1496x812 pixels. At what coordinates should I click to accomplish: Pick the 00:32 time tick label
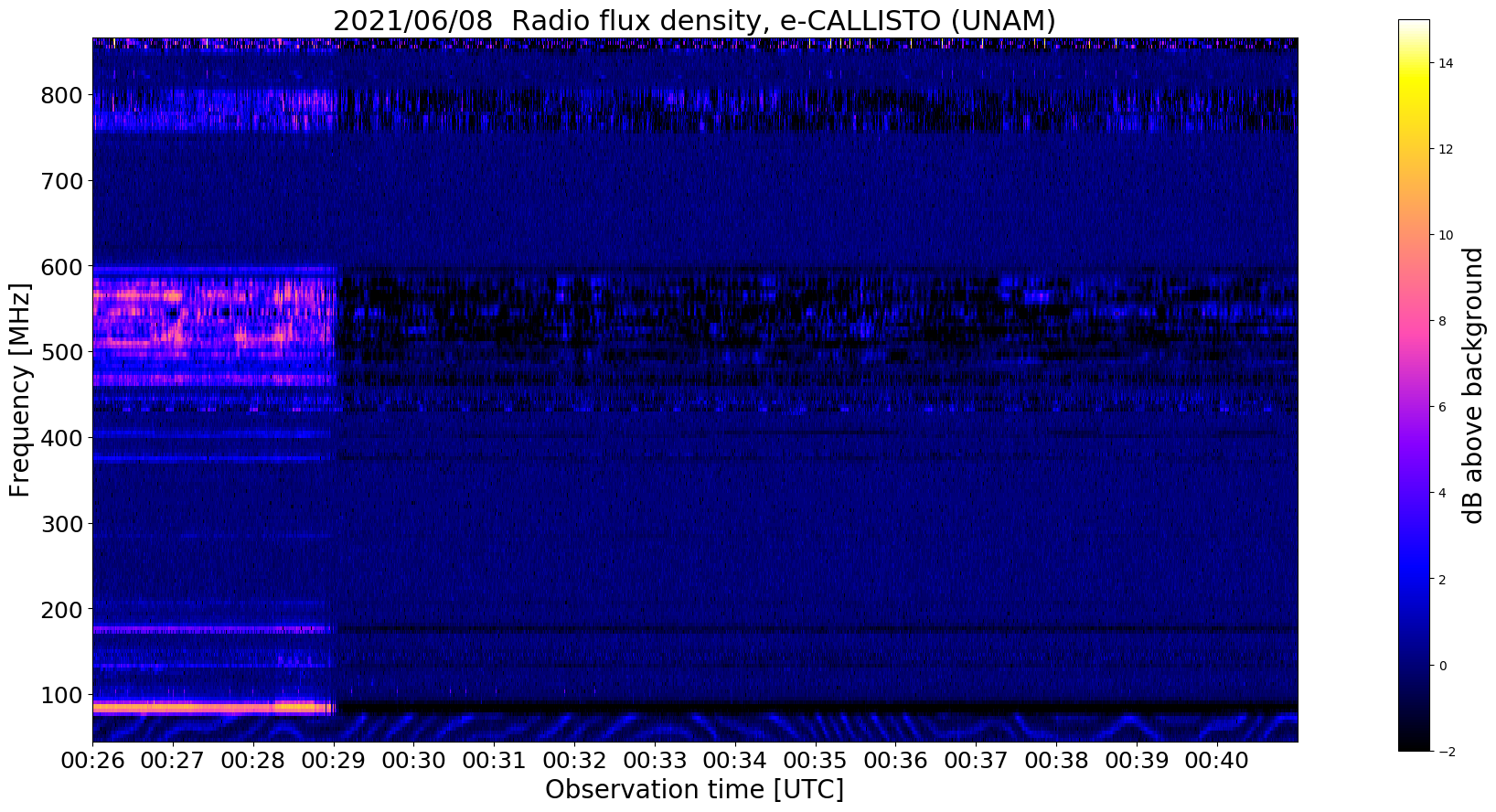pyautogui.click(x=574, y=761)
